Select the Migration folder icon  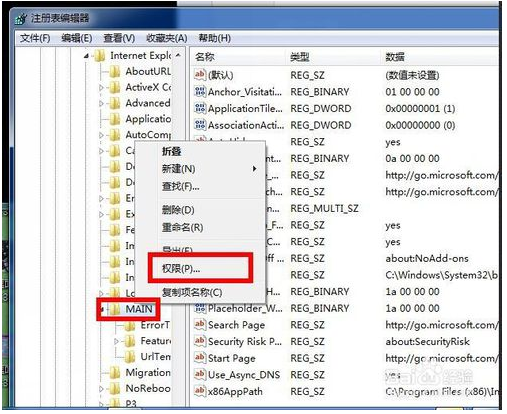coord(115,372)
